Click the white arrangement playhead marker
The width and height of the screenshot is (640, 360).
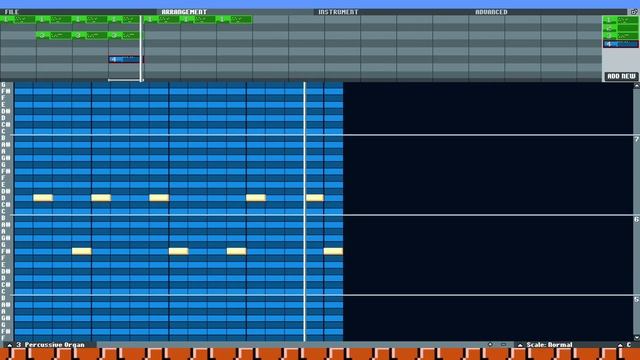click(141, 48)
